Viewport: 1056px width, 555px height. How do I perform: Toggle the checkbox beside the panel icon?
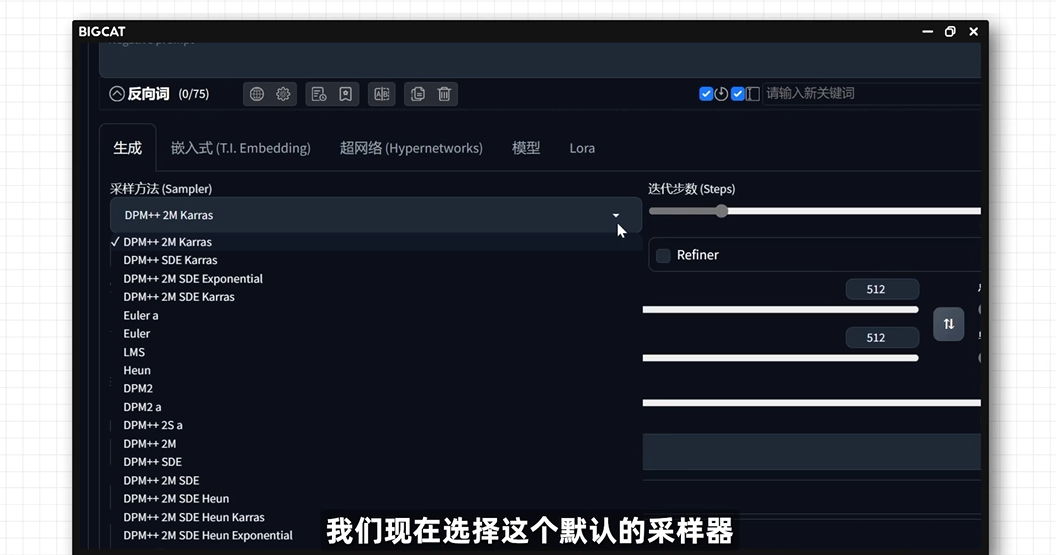click(738, 94)
